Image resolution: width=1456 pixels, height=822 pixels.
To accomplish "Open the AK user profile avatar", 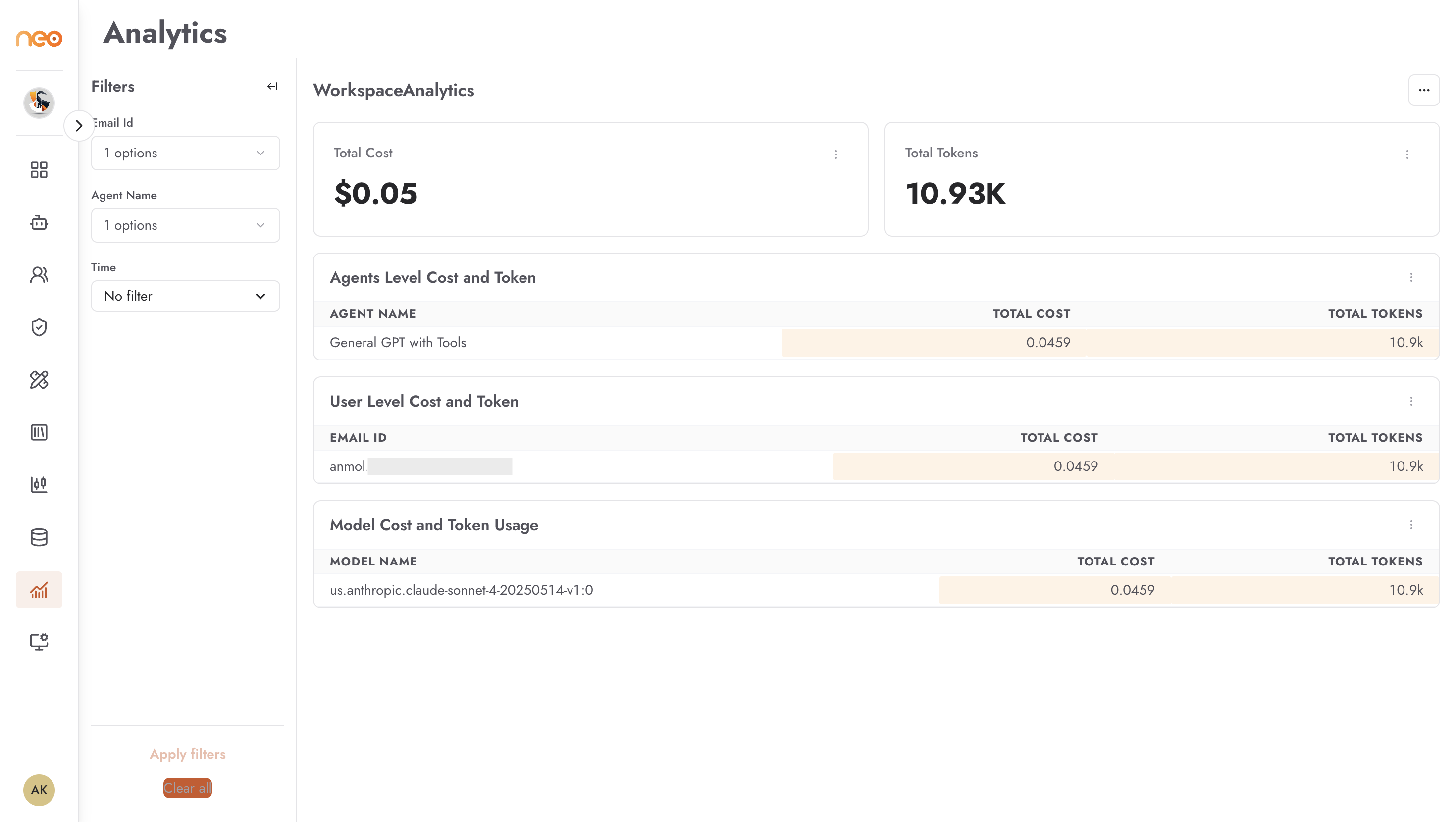I will (39, 790).
